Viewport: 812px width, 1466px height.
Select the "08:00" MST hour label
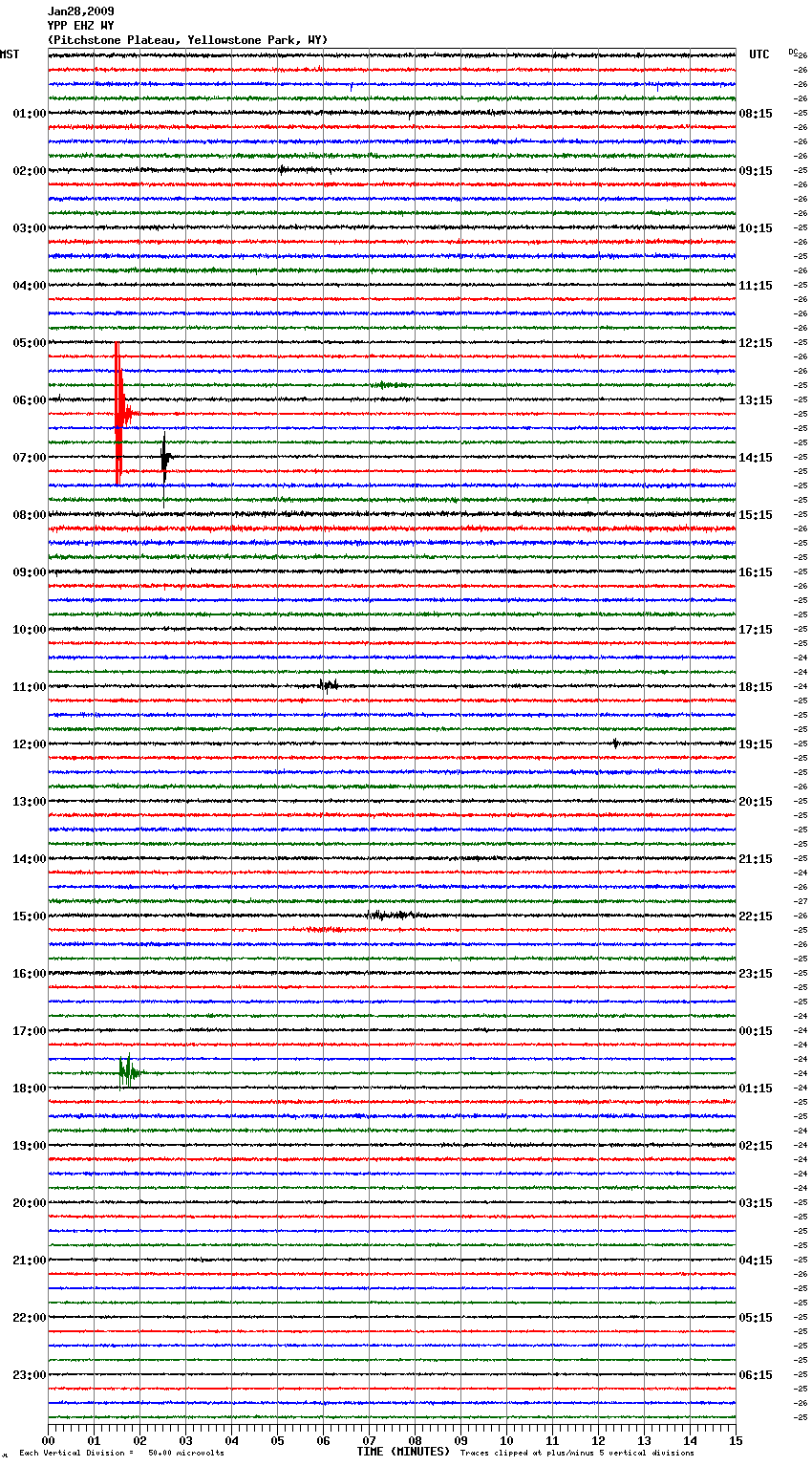[x=30, y=515]
